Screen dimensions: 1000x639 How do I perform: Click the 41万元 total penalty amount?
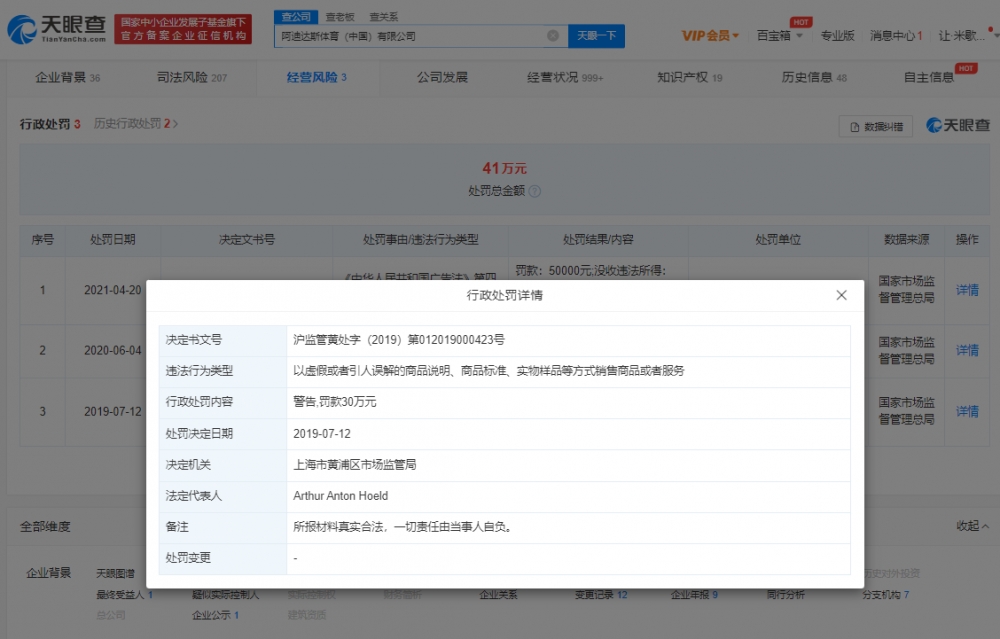tap(504, 168)
